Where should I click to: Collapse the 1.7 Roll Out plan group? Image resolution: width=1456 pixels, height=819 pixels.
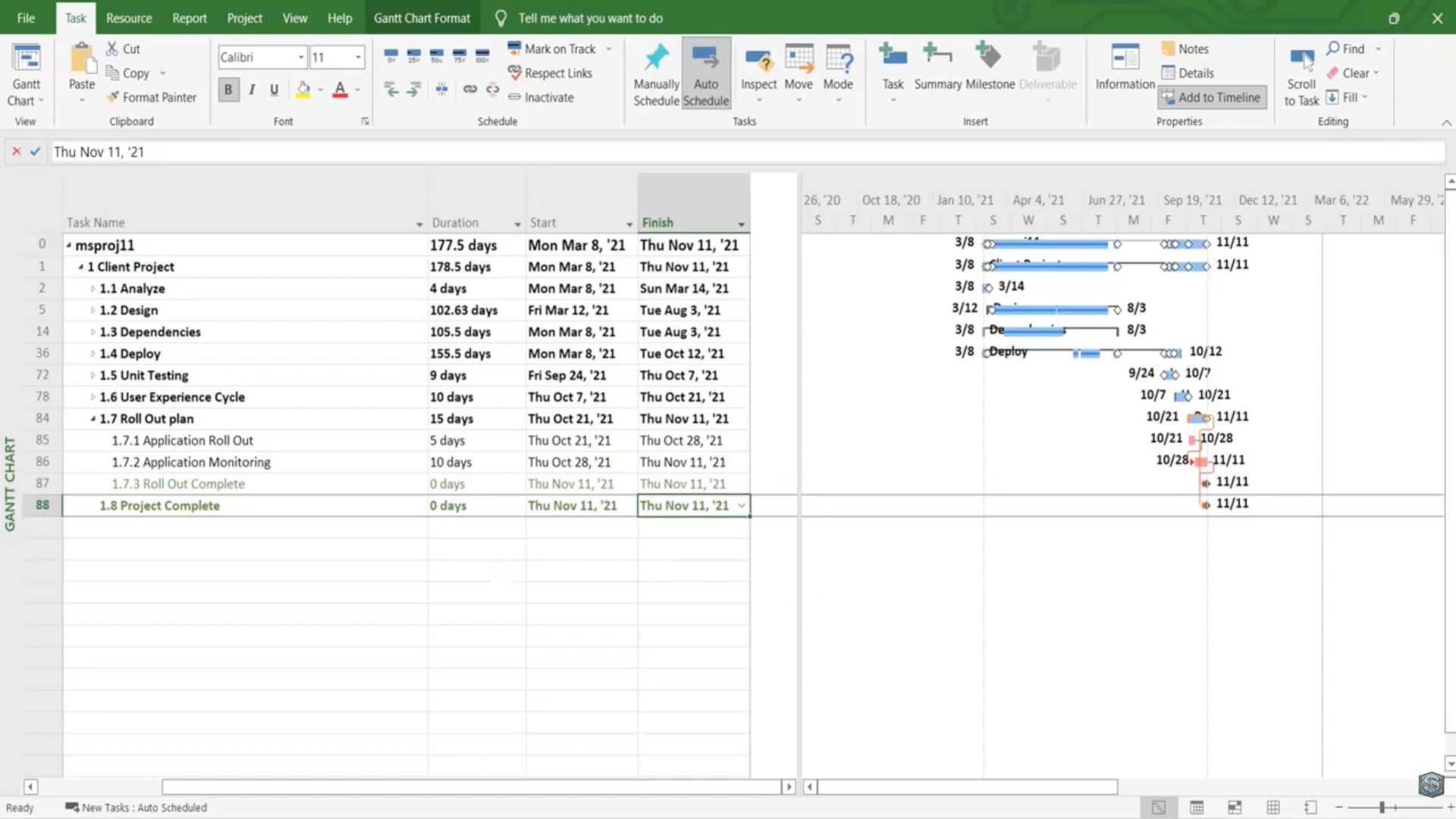[x=93, y=419]
